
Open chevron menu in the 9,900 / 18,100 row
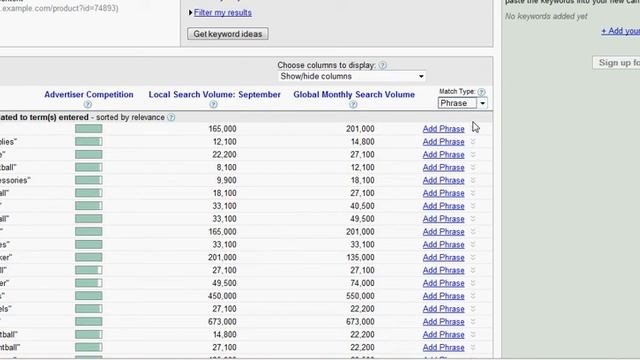point(473,180)
